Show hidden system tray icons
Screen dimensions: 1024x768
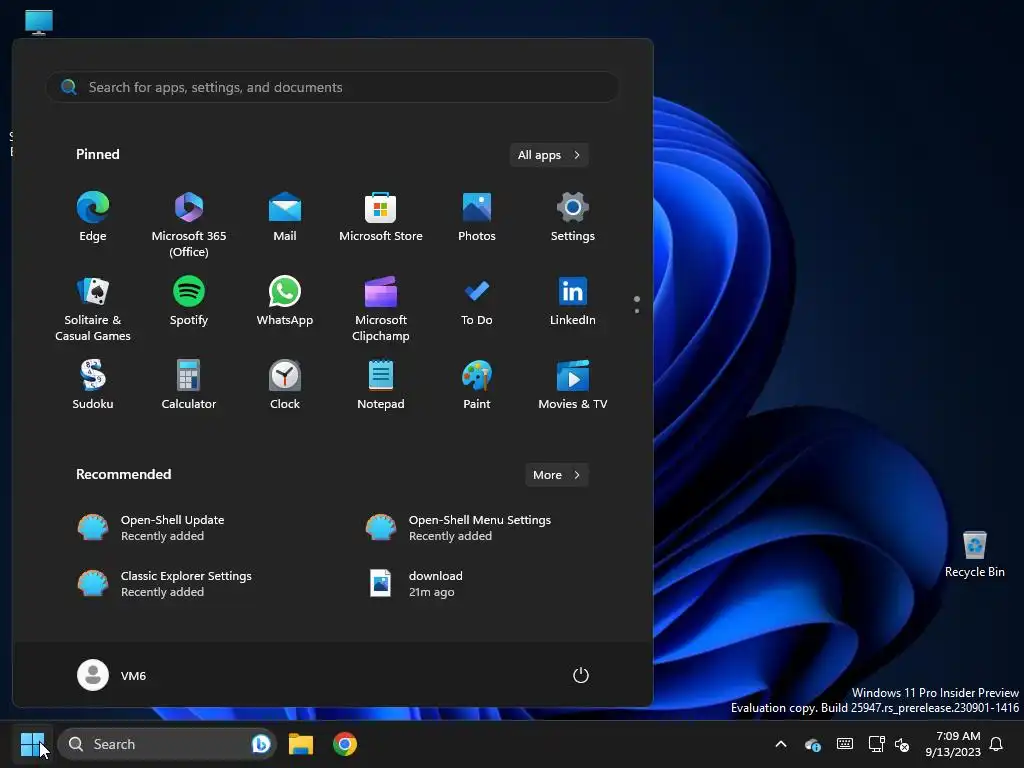click(x=780, y=744)
